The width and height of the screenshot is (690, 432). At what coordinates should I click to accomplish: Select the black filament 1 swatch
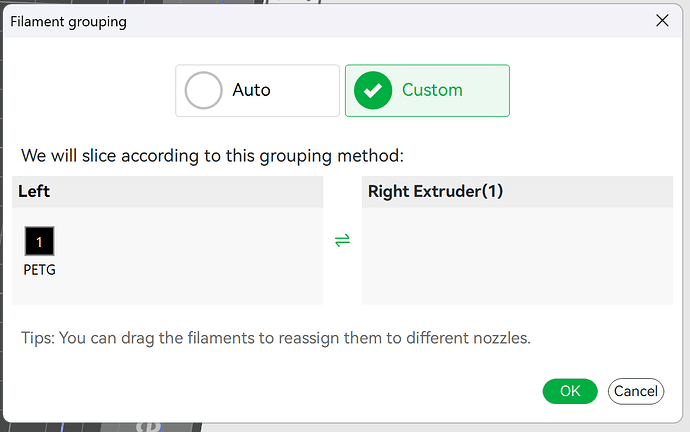click(40, 241)
